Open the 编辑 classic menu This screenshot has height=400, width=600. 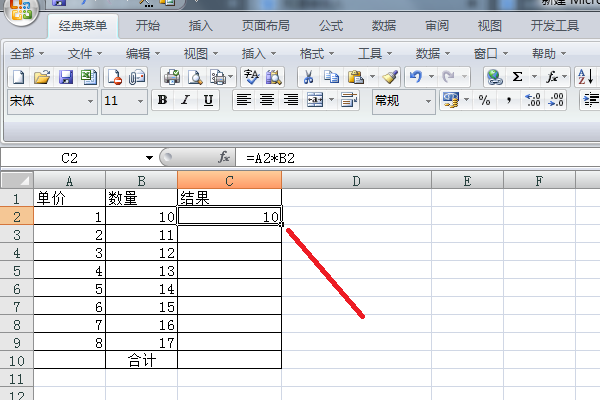tap(143, 54)
